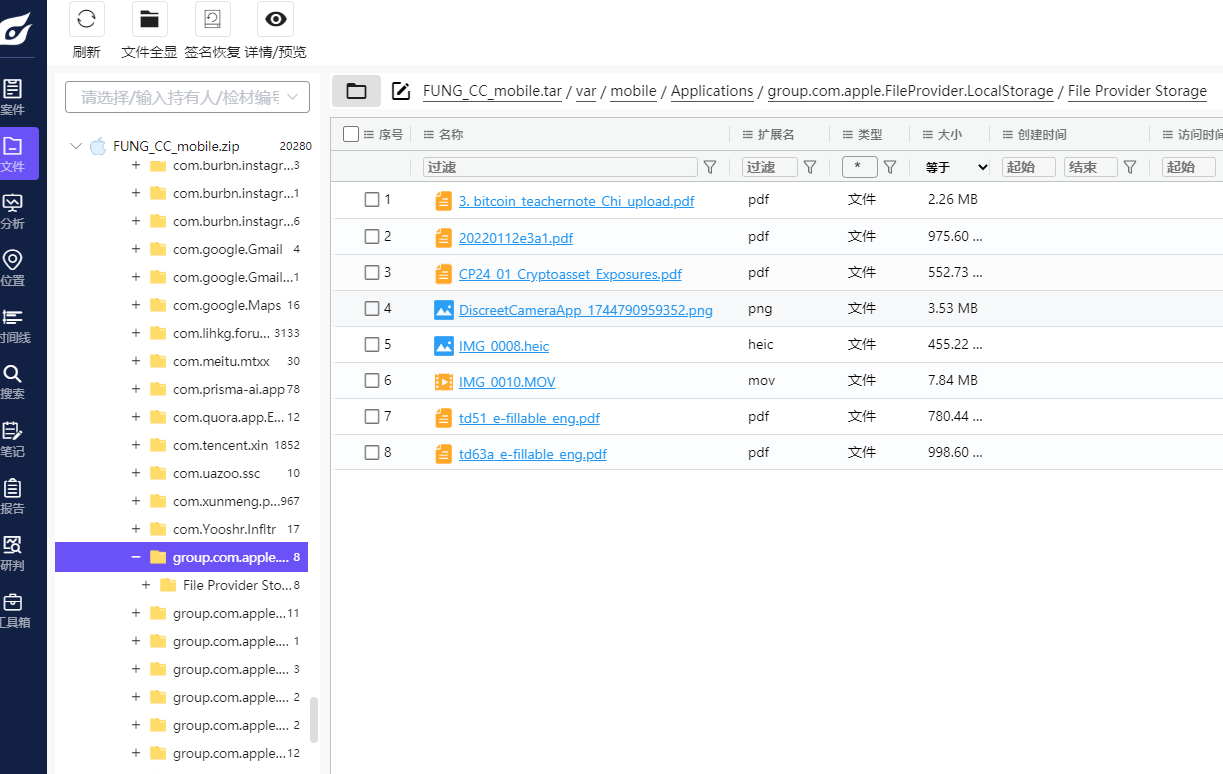Open the 笔记 notes sidebar section

[x=13, y=439]
